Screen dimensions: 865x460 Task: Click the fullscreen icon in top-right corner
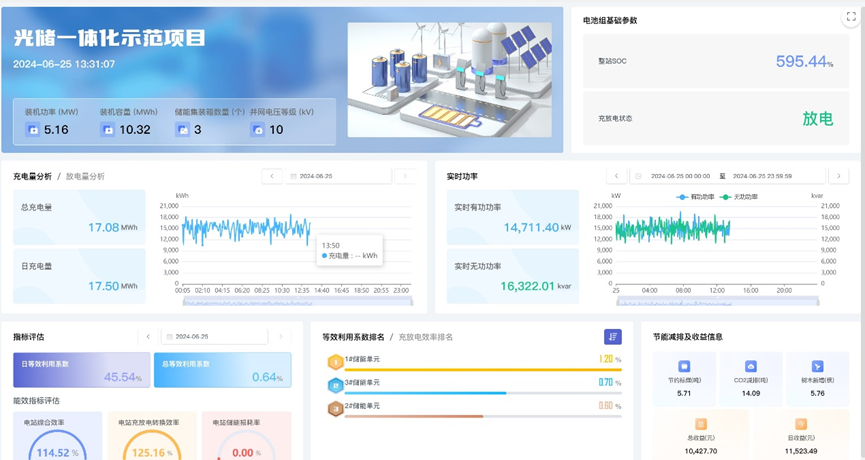[x=851, y=16]
